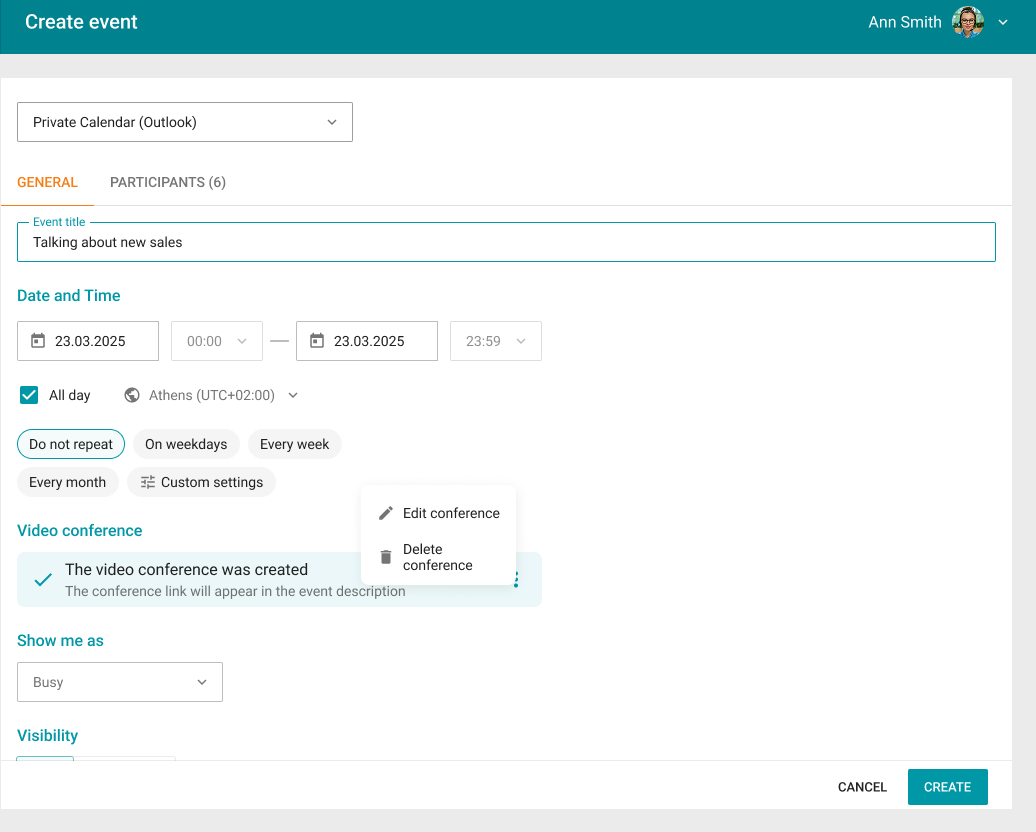This screenshot has height=832, width=1036.
Task: Choose Delete conference from the menu
Action: point(438,557)
